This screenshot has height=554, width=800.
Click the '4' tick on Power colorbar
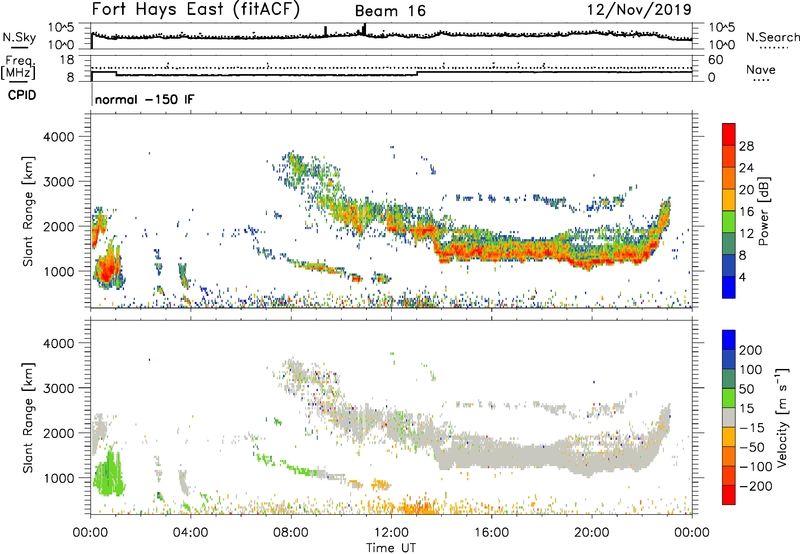coord(743,277)
